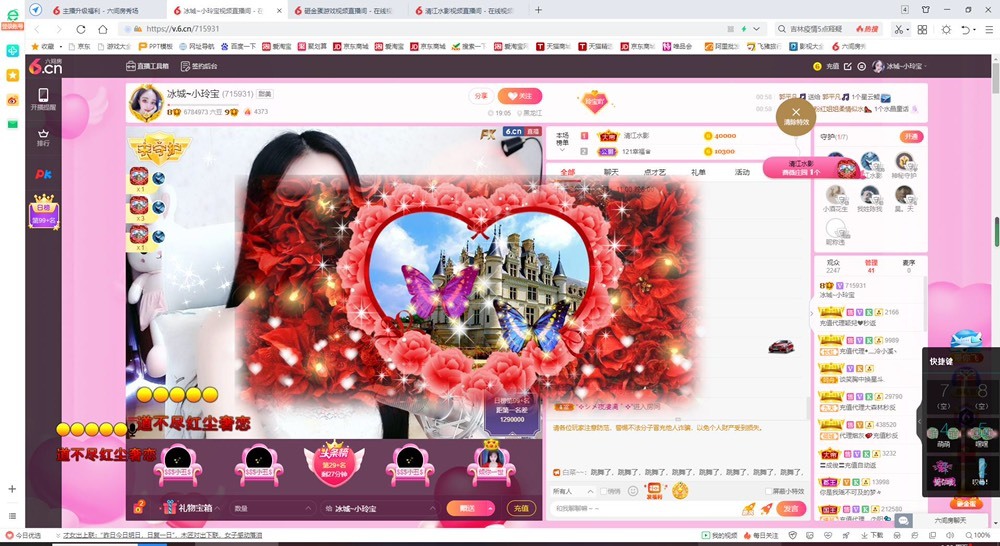Click the gift icon labeled x3
Screen dimensions: 1000x546
[x=139, y=206]
